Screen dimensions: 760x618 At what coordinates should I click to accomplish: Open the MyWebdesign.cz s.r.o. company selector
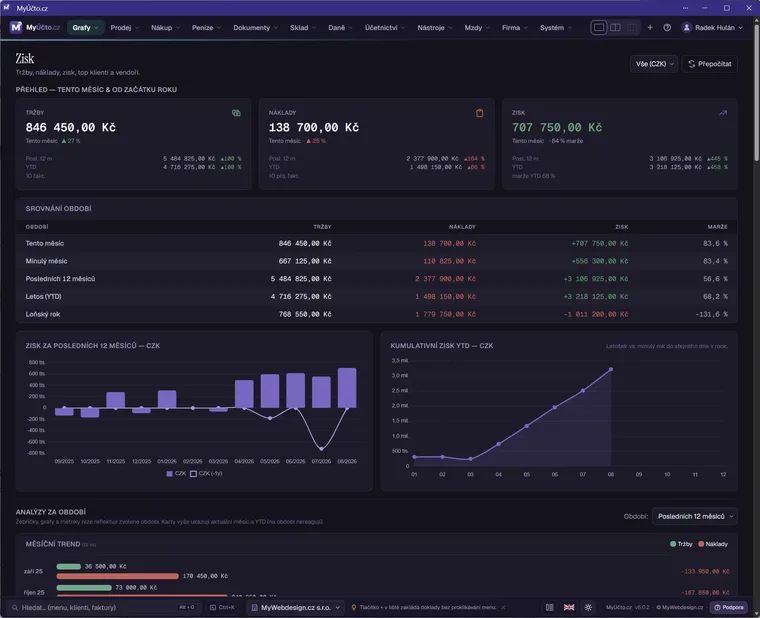pos(296,607)
